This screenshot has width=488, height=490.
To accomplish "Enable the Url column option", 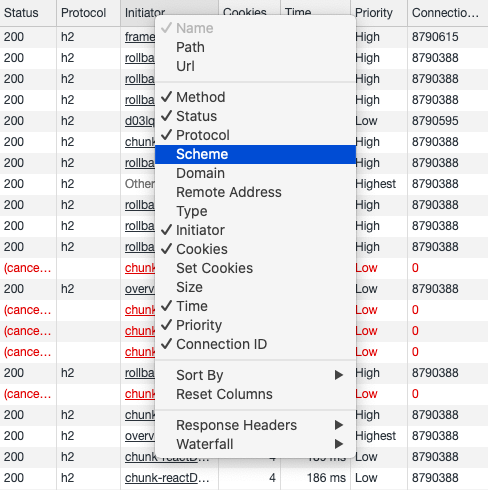I will coord(255,66).
